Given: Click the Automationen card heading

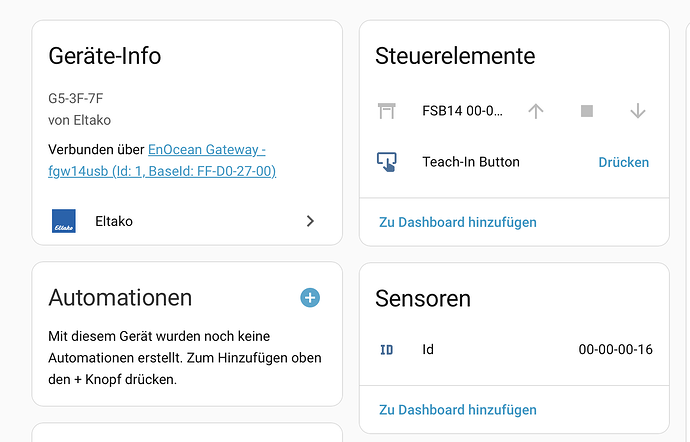Looking at the screenshot, I should 120,297.
